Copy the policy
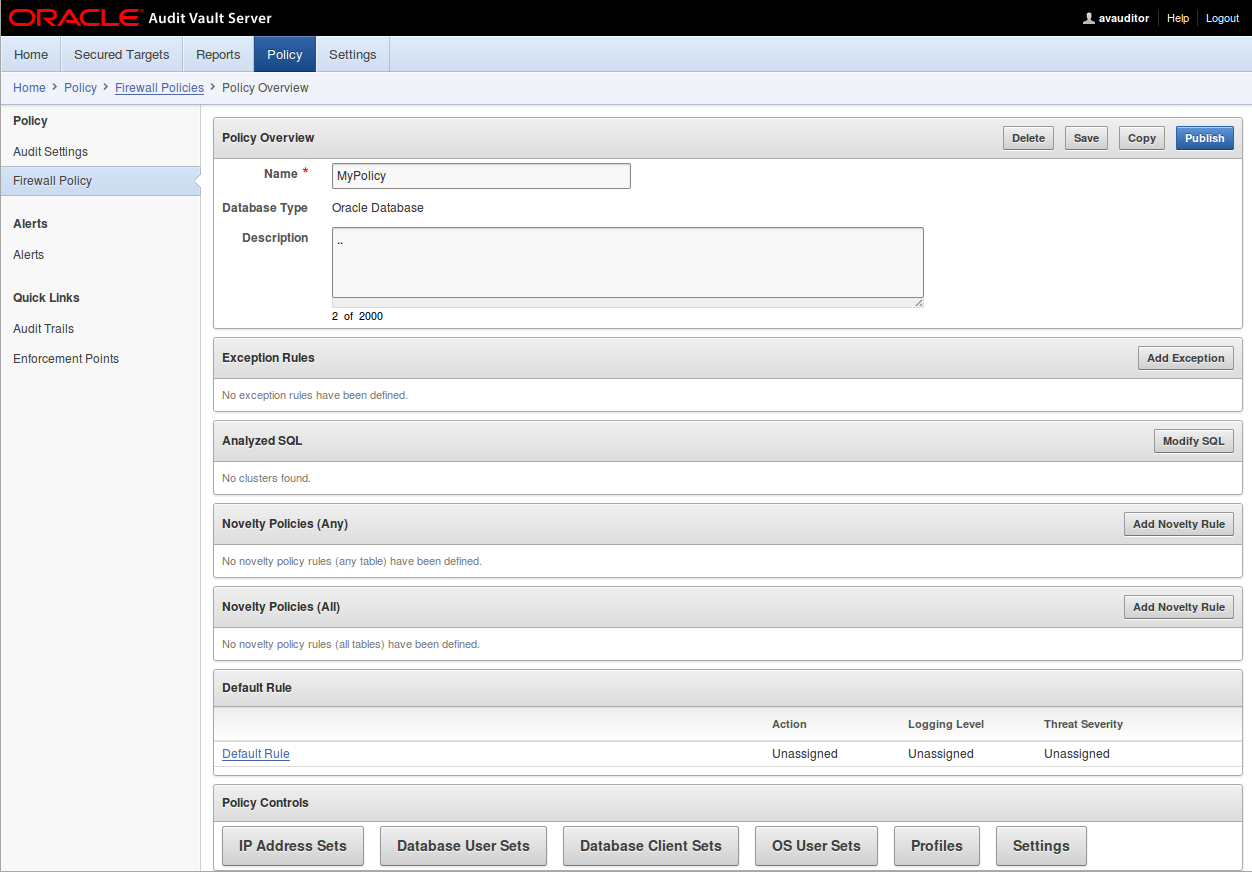This screenshot has height=872, width=1252. click(1142, 138)
